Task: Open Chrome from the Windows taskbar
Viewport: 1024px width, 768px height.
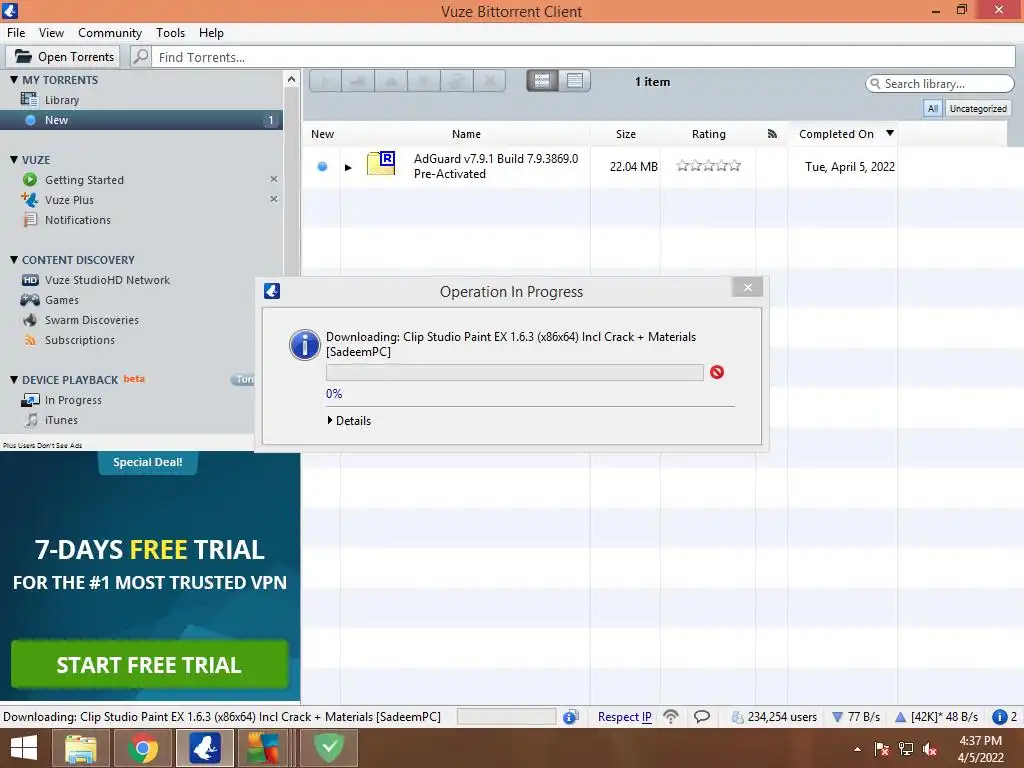Action: 142,748
